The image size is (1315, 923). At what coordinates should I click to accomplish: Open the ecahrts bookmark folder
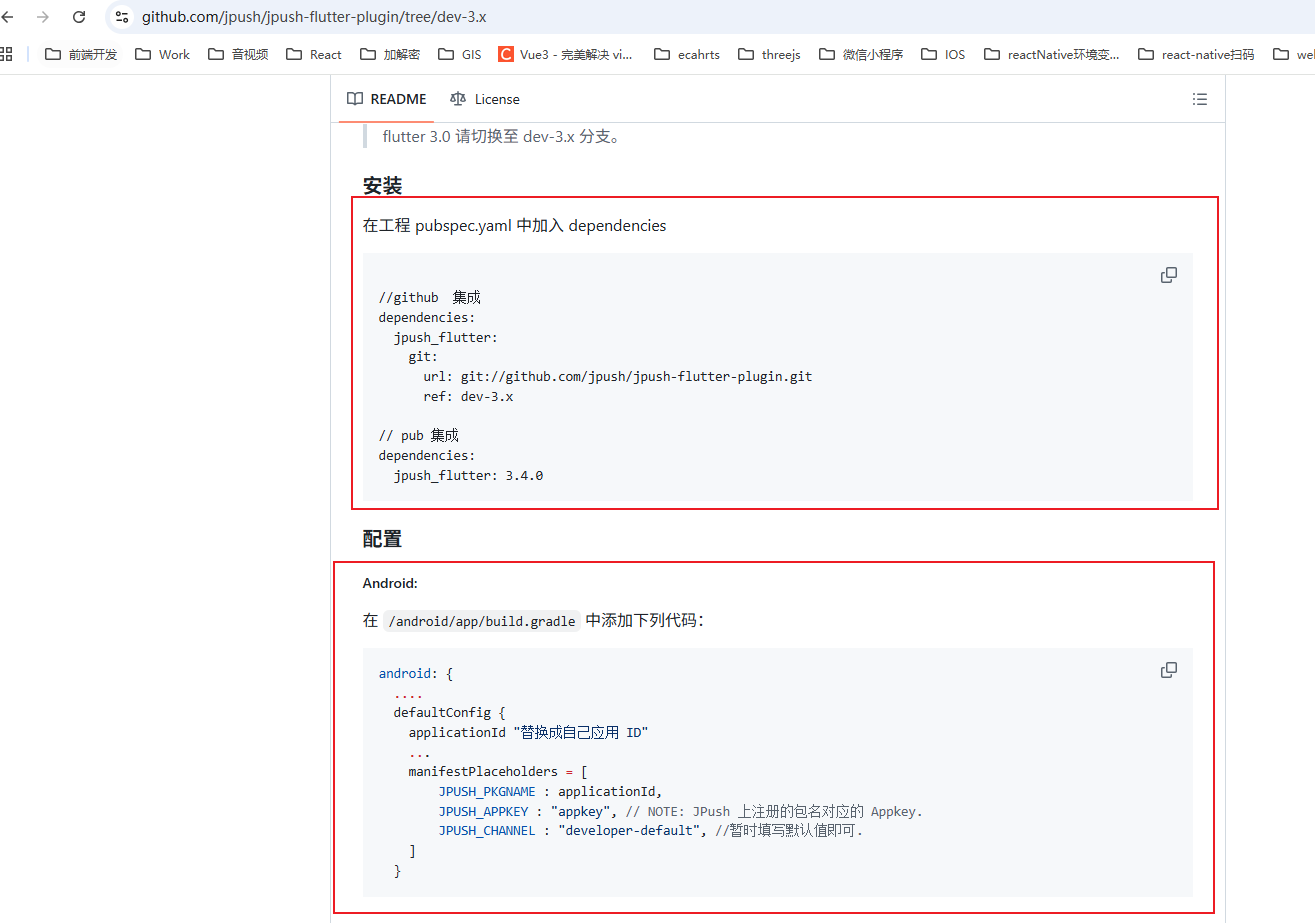pos(686,54)
